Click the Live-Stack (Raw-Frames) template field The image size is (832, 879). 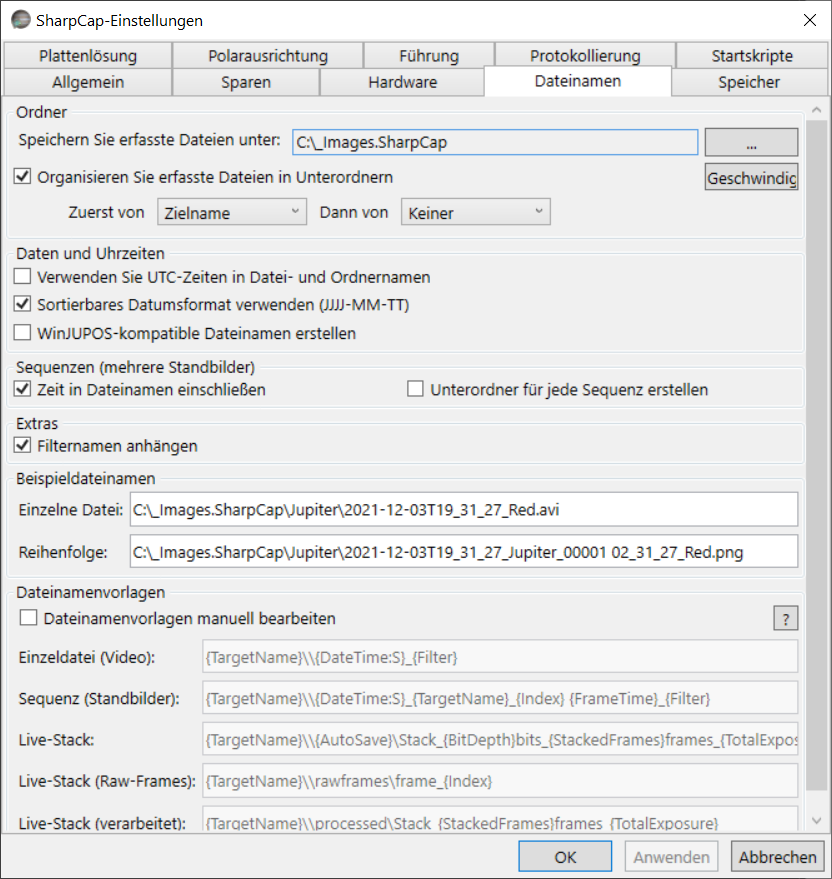(x=500, y=781)
